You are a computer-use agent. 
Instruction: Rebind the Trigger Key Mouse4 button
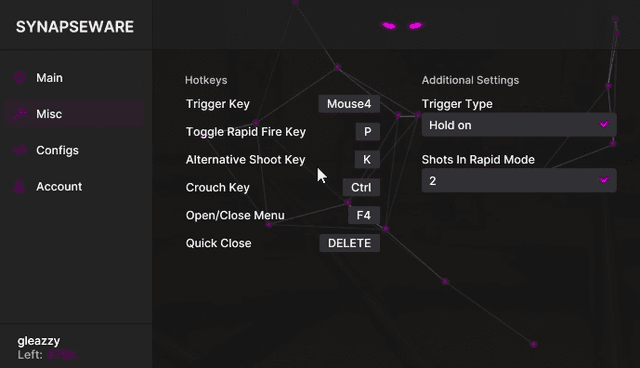click(349, 104)
